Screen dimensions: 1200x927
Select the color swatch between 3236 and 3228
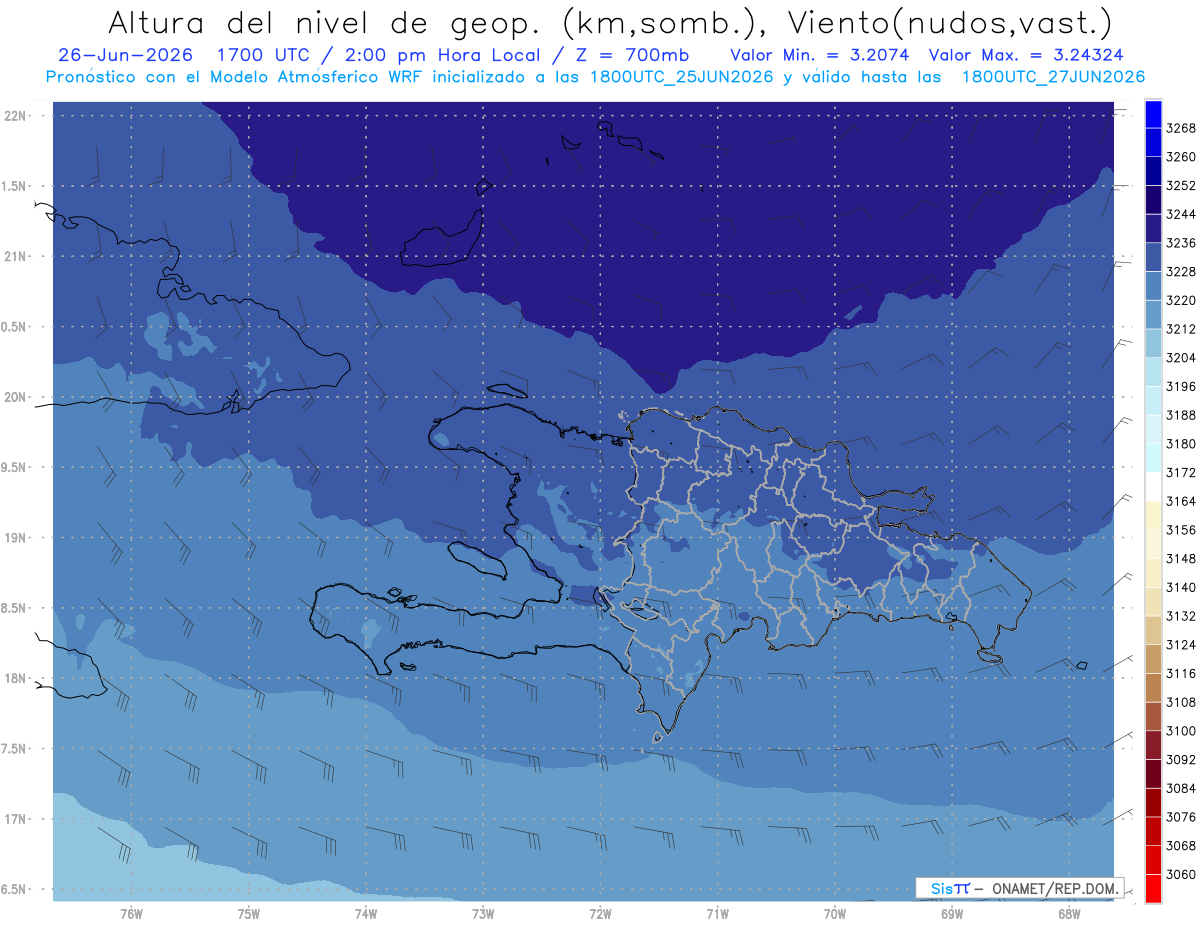click(1152, 258)
